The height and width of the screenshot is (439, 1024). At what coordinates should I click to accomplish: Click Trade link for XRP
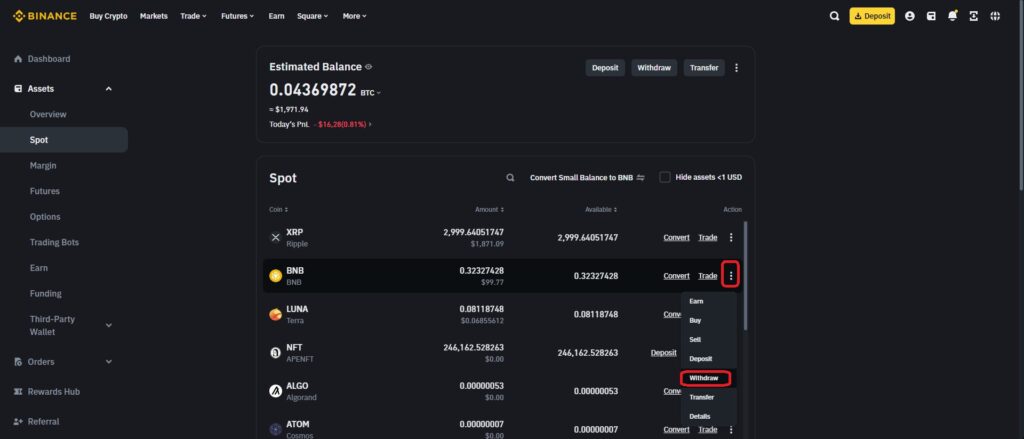pyautogui.click(x=708, y=238)
